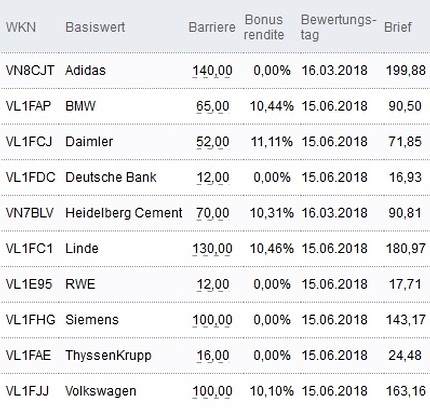Open WKN VL1FAP for BMW

tap(28, 106)
